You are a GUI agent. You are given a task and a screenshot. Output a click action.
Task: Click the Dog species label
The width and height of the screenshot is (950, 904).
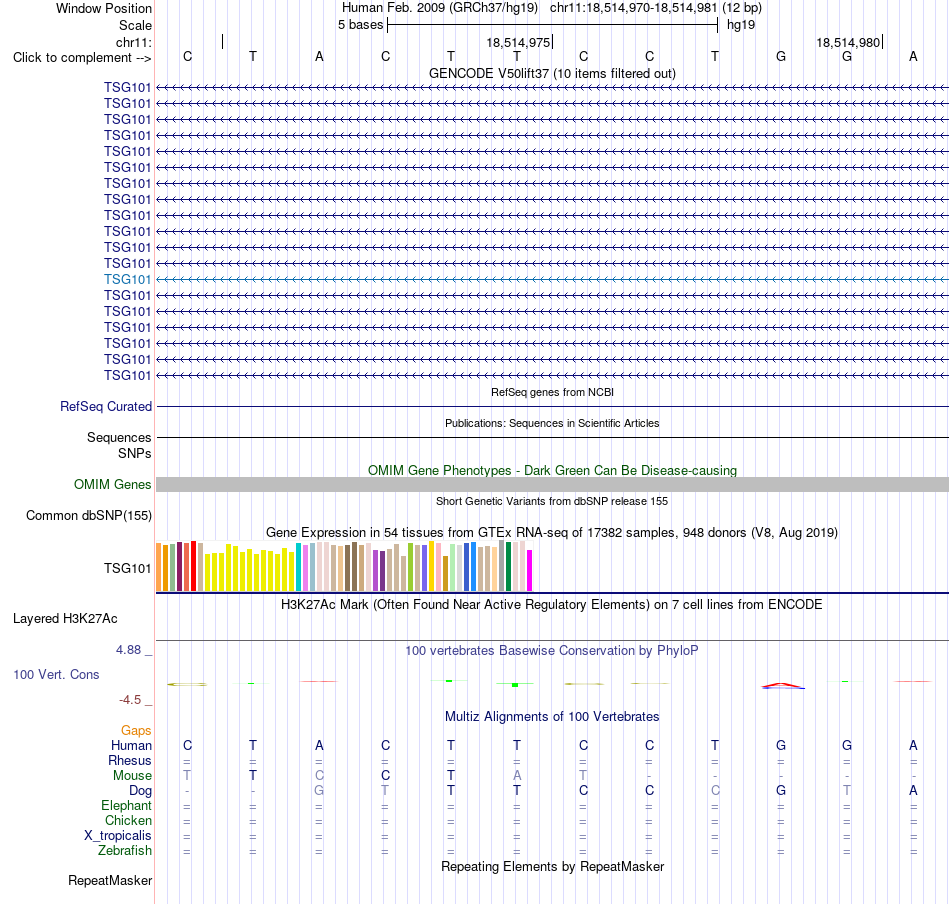[x=141, y=791]
